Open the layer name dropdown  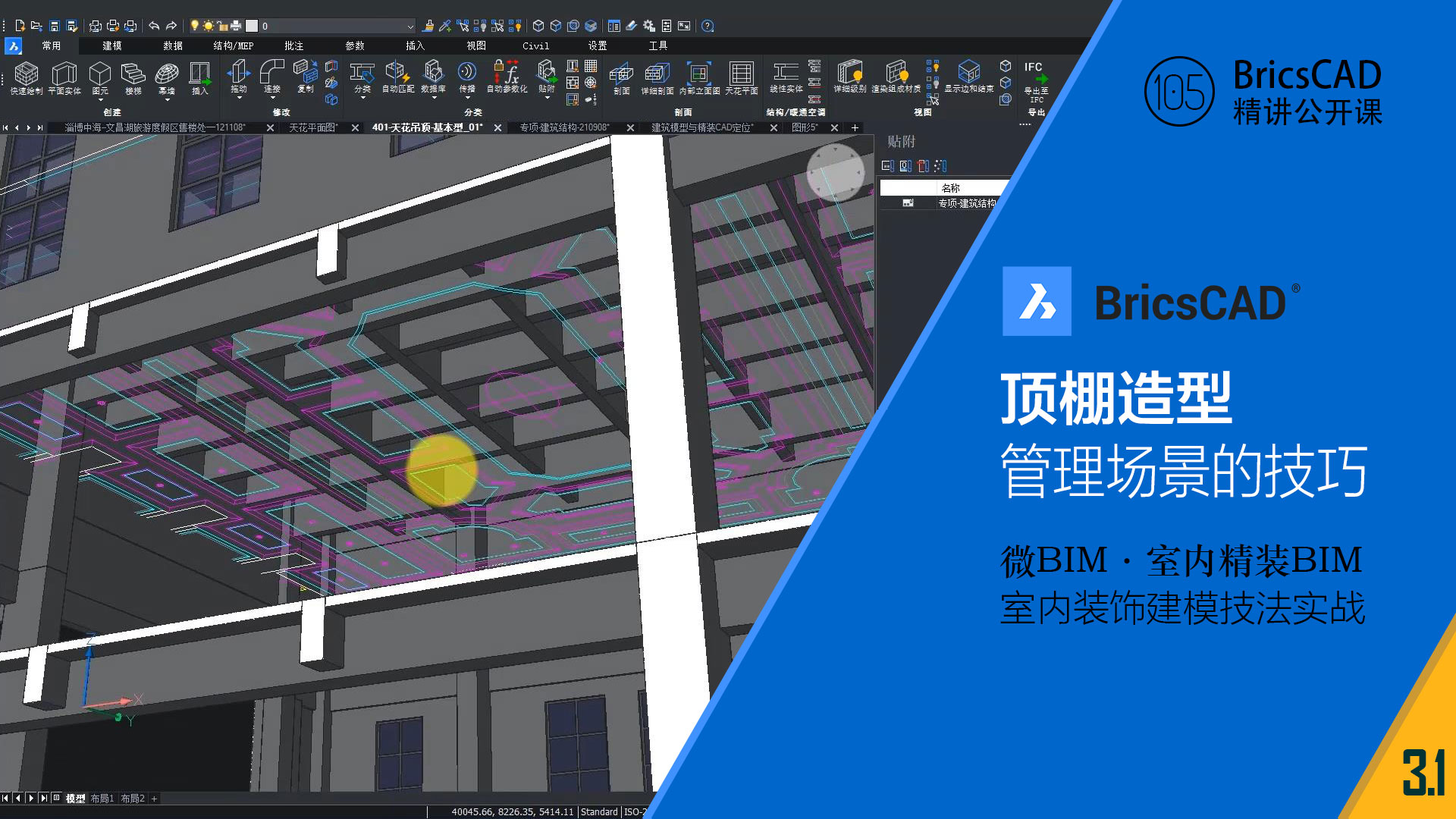pyautogui.click(x=410, y=26)
